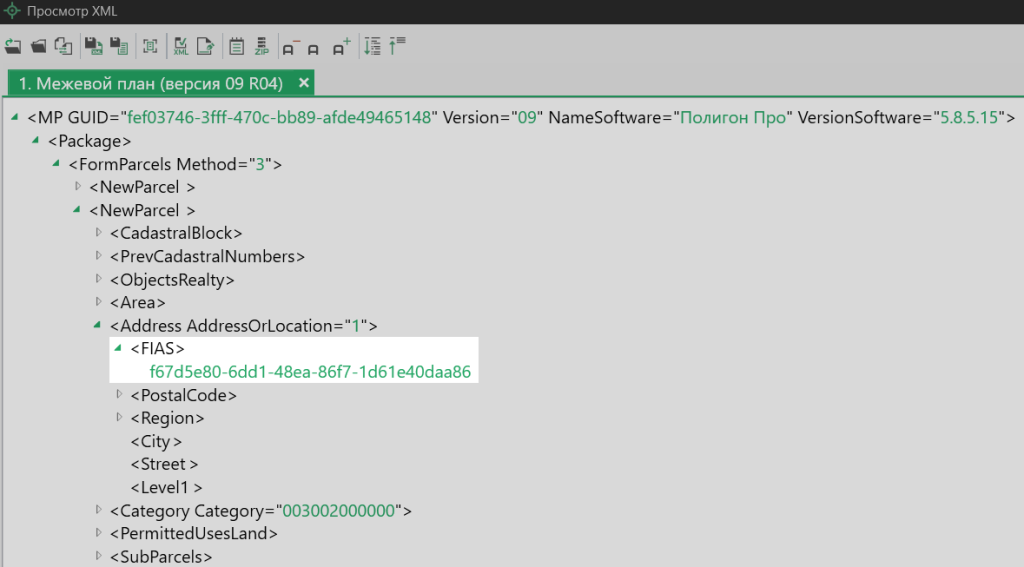
Task: Select the Межевой план tab
Action: coord(150,82)
